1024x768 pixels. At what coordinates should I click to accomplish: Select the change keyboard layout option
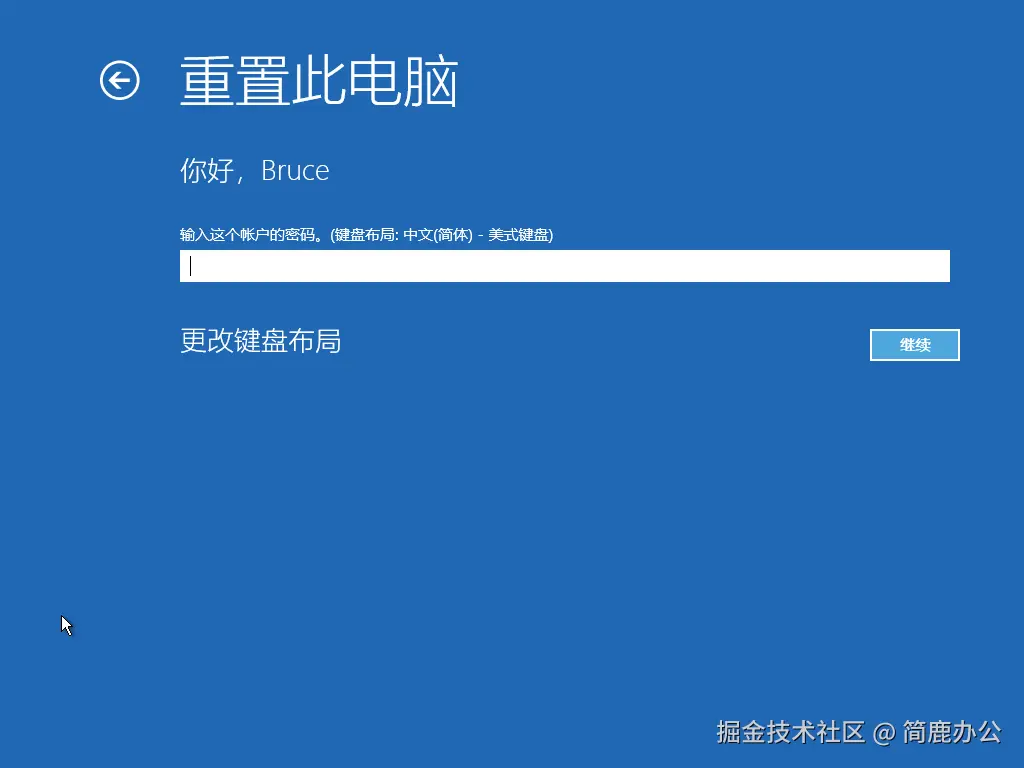click(260, 342)
